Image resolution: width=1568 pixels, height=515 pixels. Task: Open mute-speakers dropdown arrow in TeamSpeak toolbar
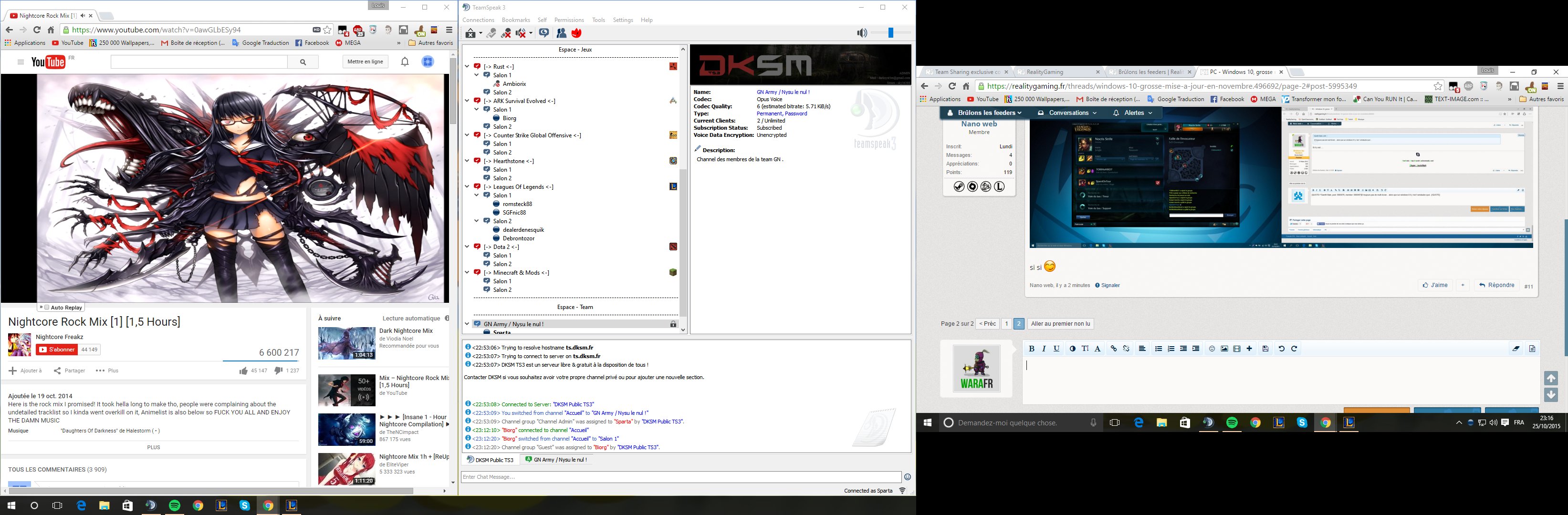point(530,33)
